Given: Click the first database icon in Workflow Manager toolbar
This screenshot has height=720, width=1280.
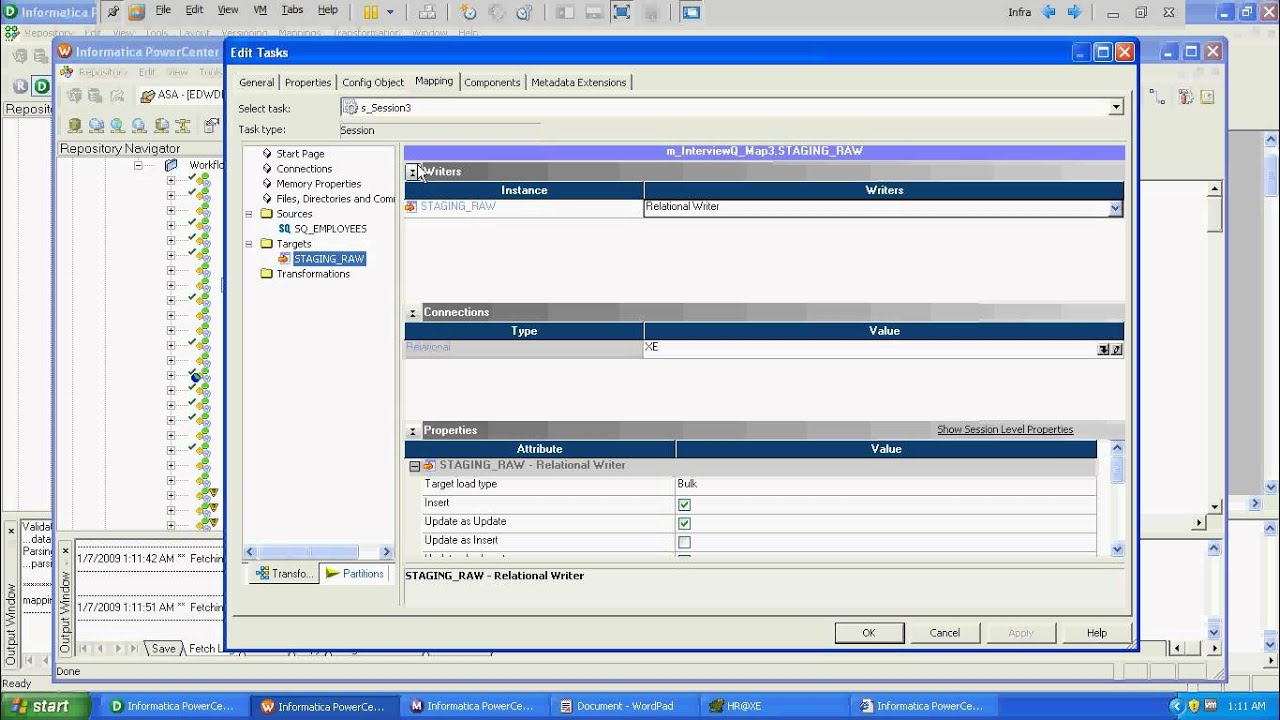Looking at the screenshot, I should tap(75, 125).
